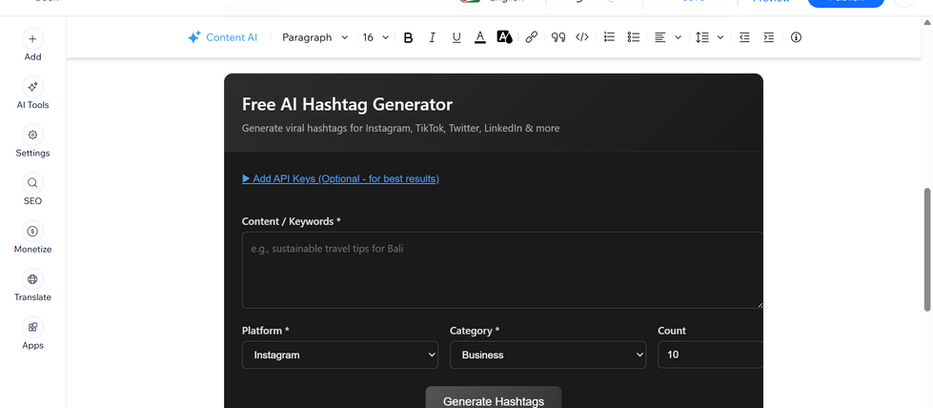
Task: Increase paragraph indent
Action: tap(769, 37)
